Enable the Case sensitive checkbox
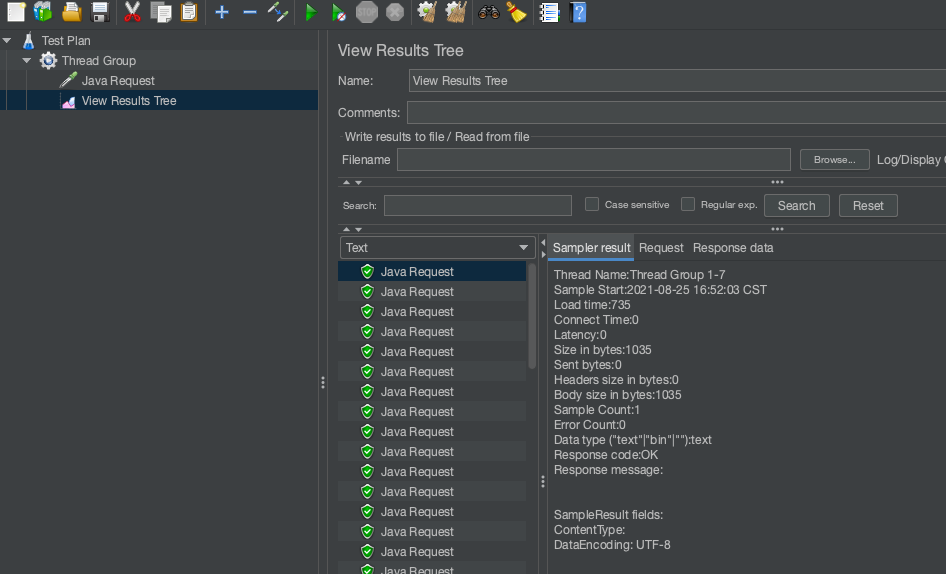 [592, 204]
